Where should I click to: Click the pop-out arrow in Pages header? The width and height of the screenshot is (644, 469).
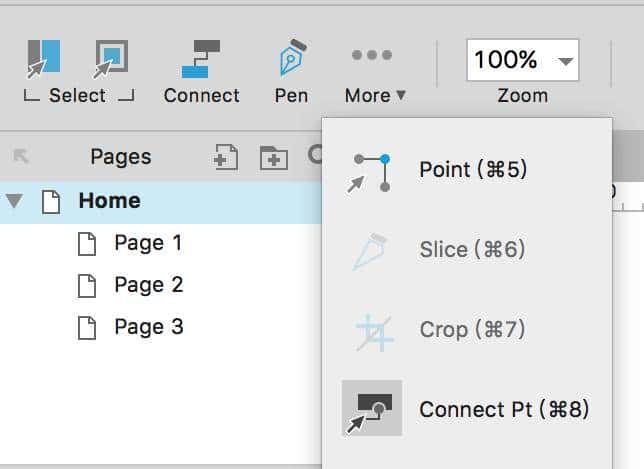[x=21, y=157]
